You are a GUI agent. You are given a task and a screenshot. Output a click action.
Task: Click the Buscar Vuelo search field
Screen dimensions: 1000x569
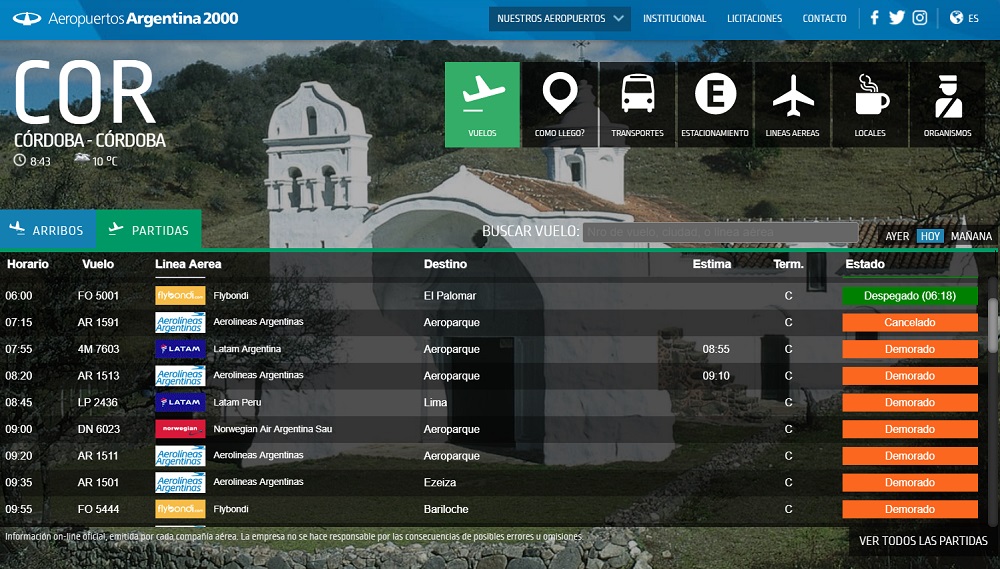tap(721, 232)
